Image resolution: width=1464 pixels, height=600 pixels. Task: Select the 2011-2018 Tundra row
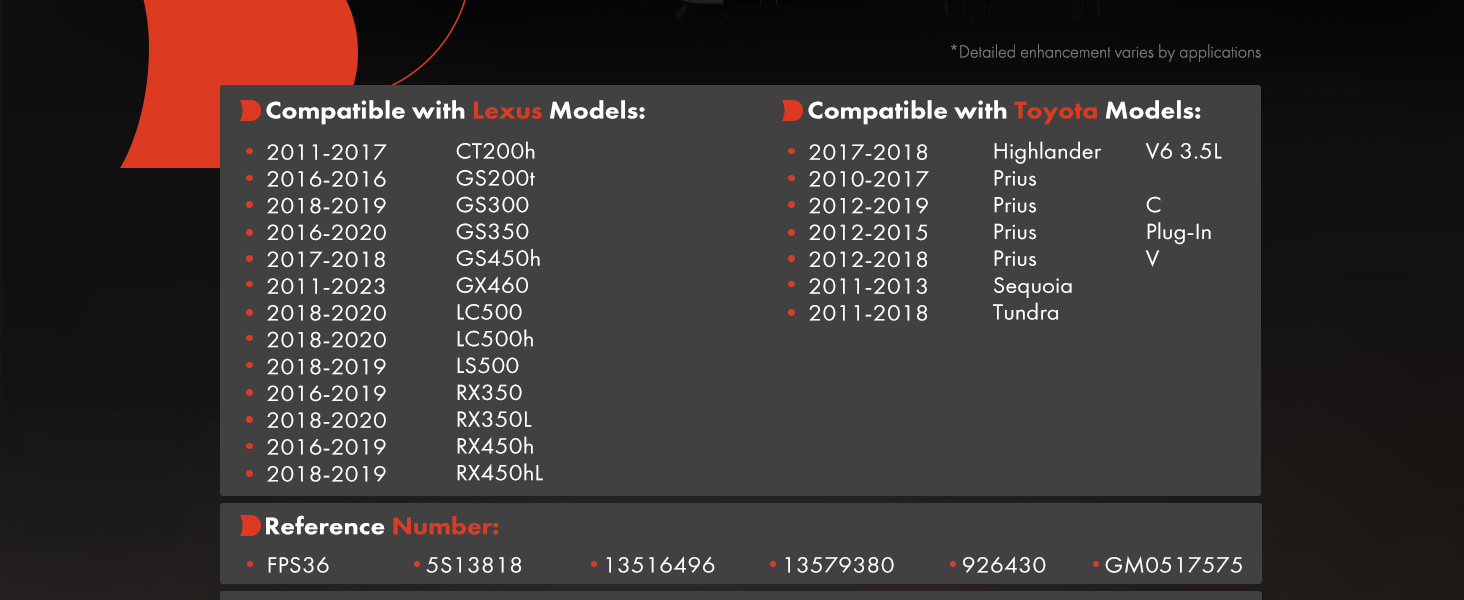click(x=924, y=313)
